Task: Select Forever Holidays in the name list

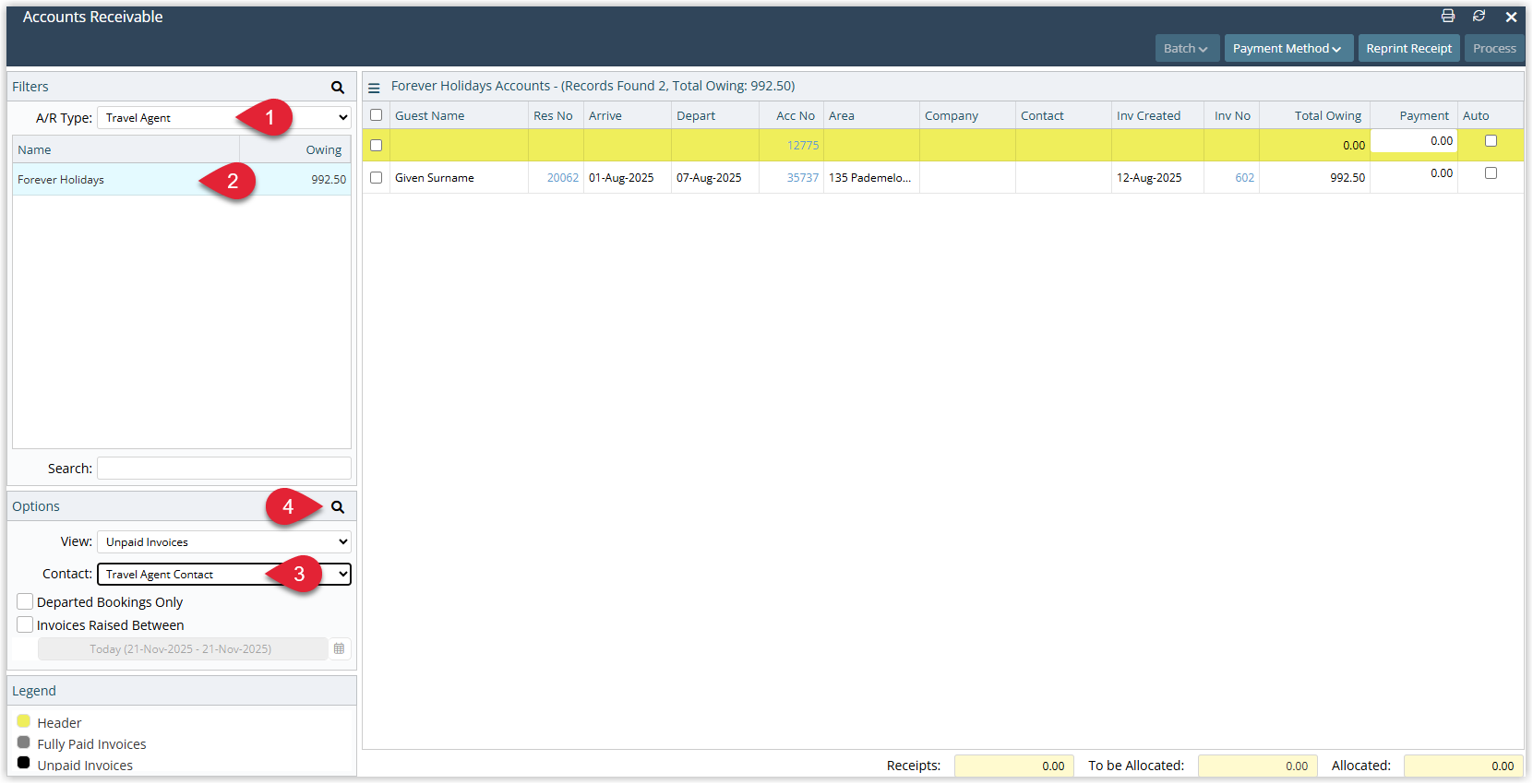Action: [x=182, y=179]
